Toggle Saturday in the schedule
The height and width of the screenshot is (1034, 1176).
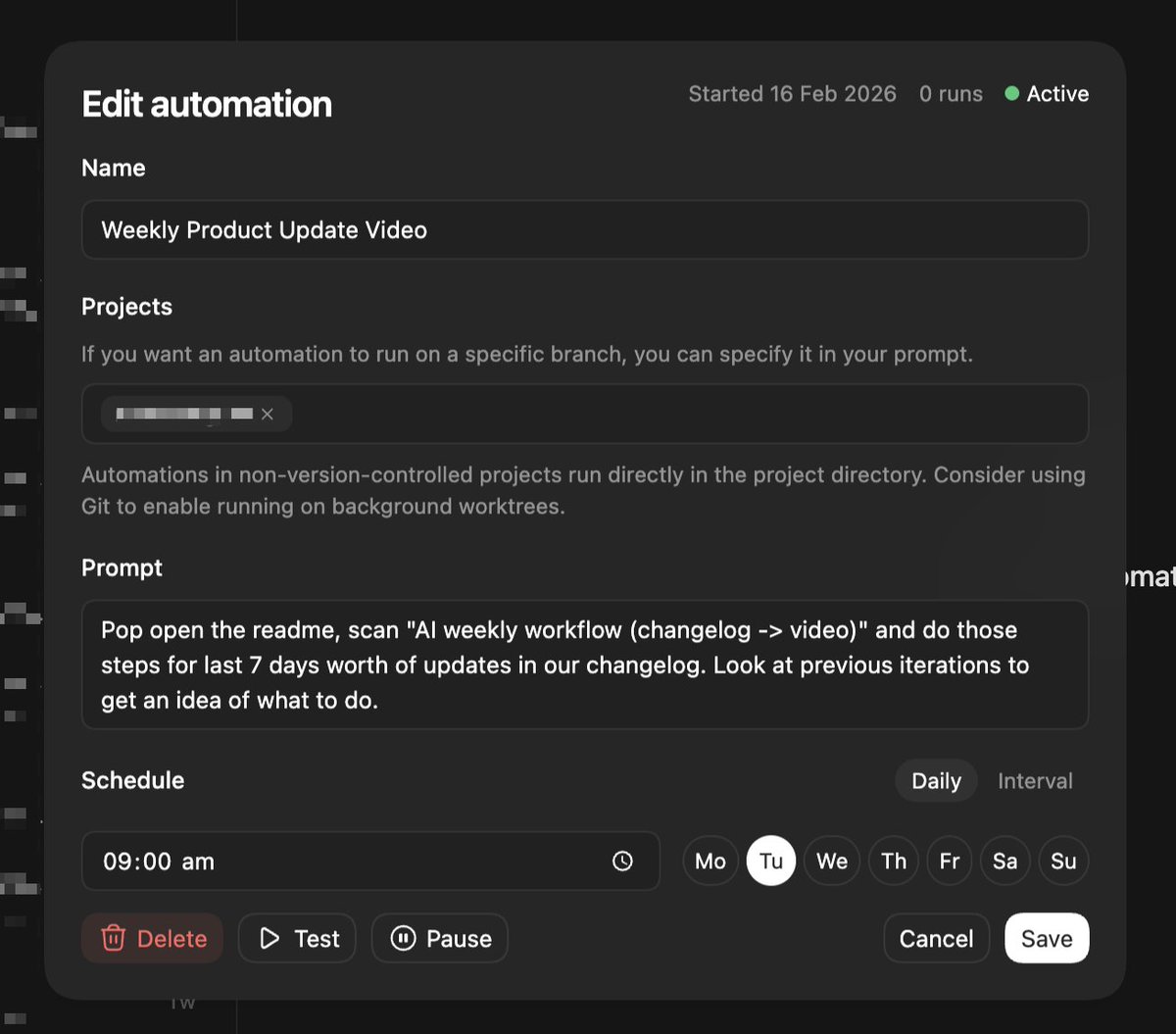click(1005, 861)
